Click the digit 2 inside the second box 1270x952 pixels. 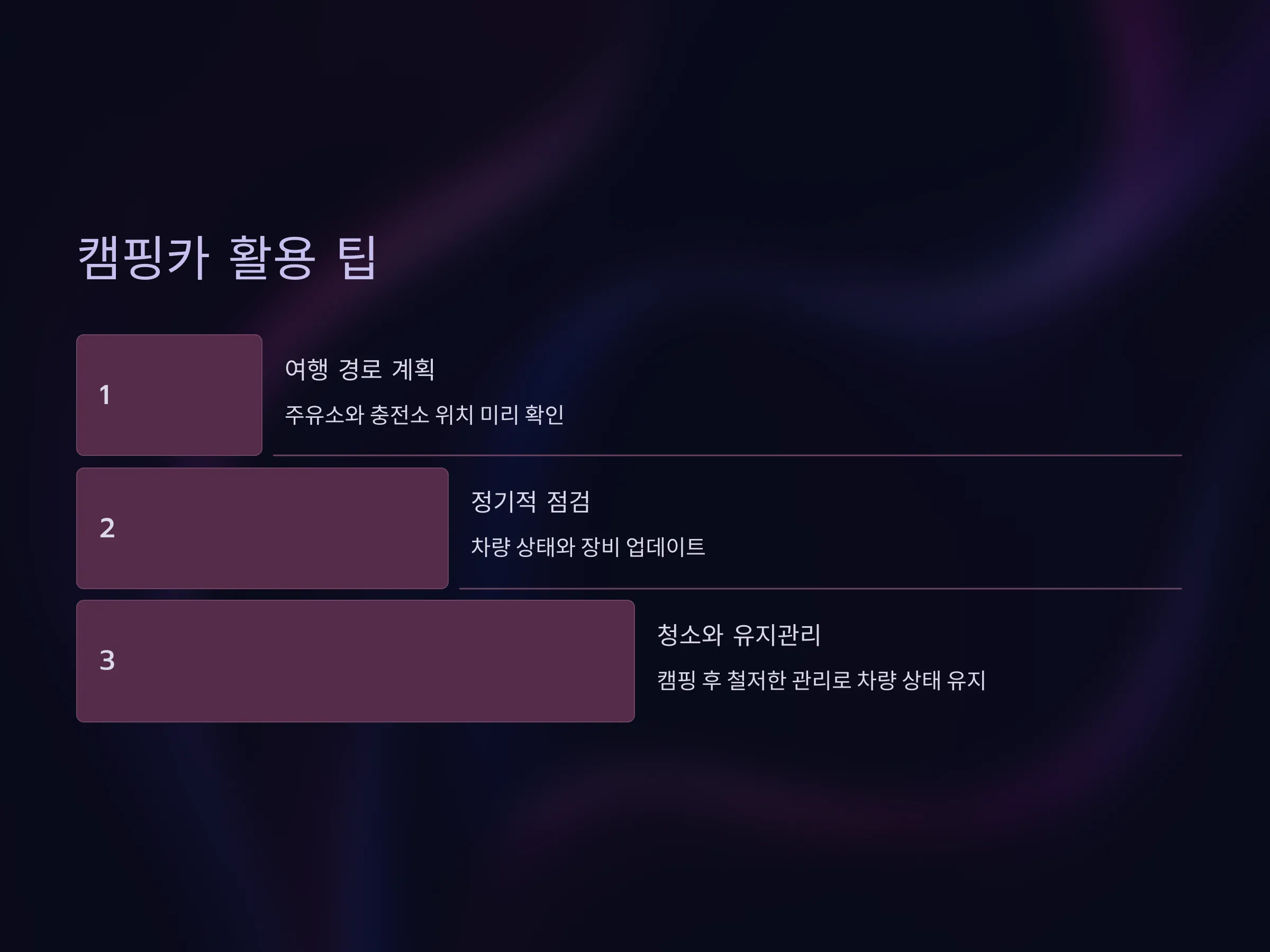point(107,528)
